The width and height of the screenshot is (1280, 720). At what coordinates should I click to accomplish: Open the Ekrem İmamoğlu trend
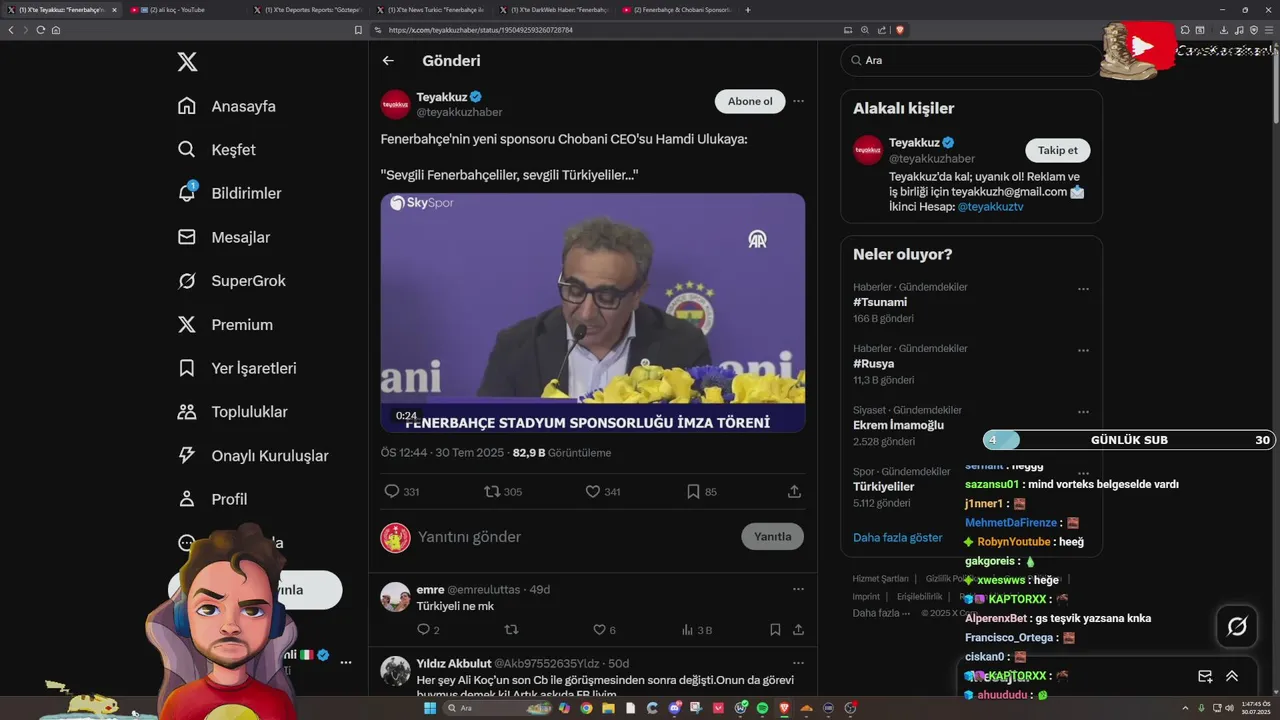(898, 425)
